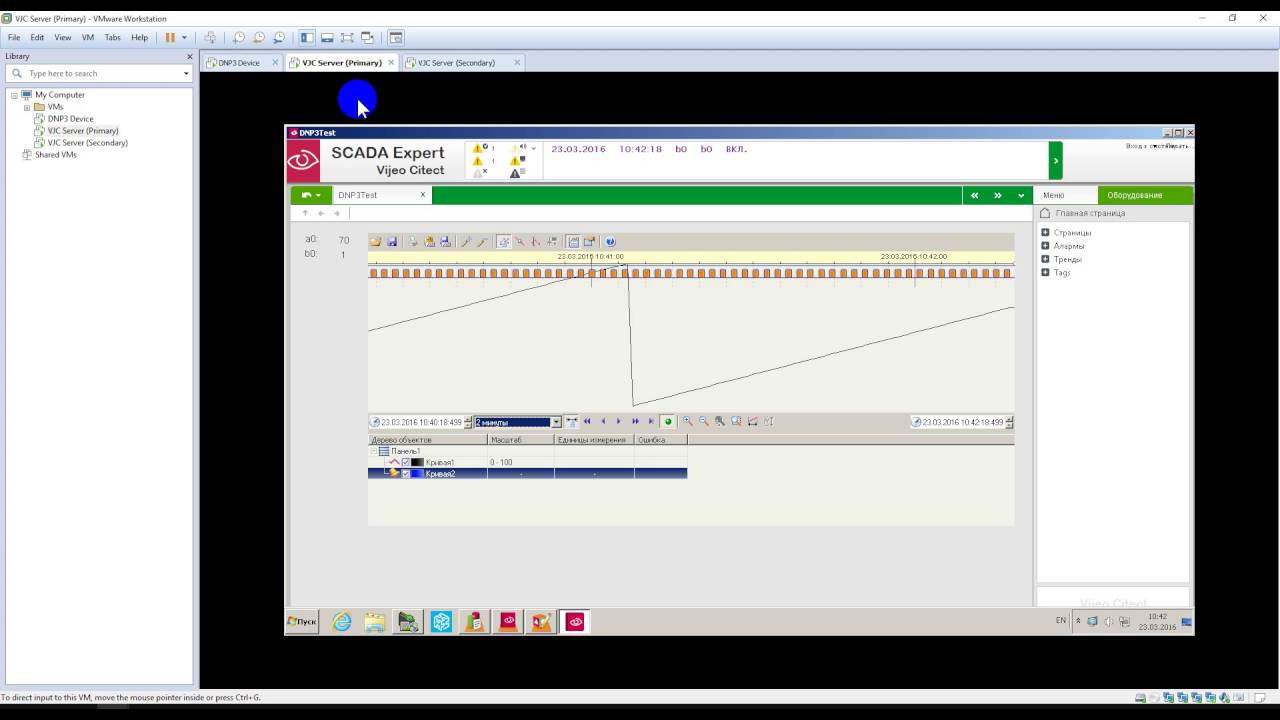Open file explorer folder in guest taskbar

click(x=375, y=621)
